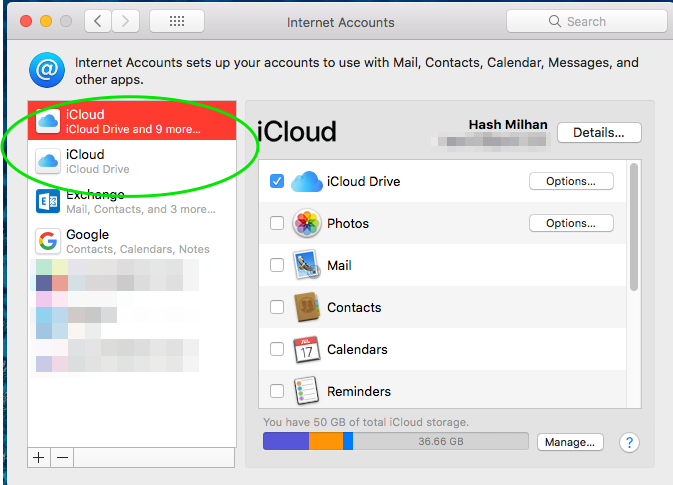Click the Mail stamp icon
The height and width of the screenshot is (485, 673).
click(x=306, y=265)
